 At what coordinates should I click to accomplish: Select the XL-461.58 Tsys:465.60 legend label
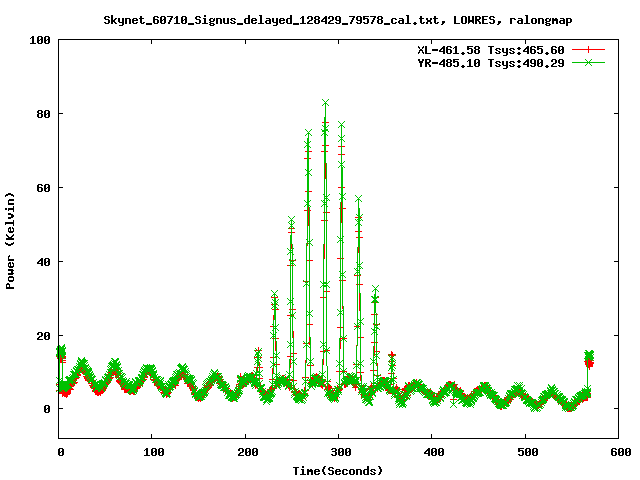tap(491, 50)
